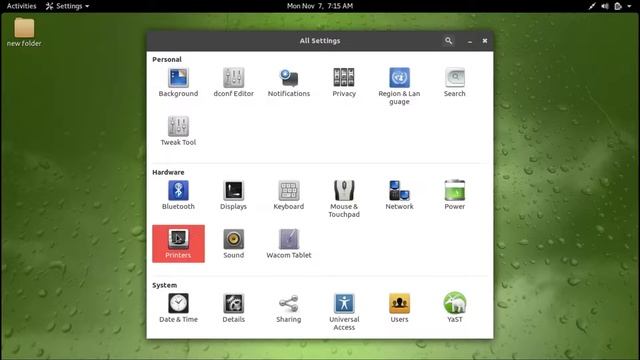Open the Settings app menu in top bar

[x=67, y=6]
